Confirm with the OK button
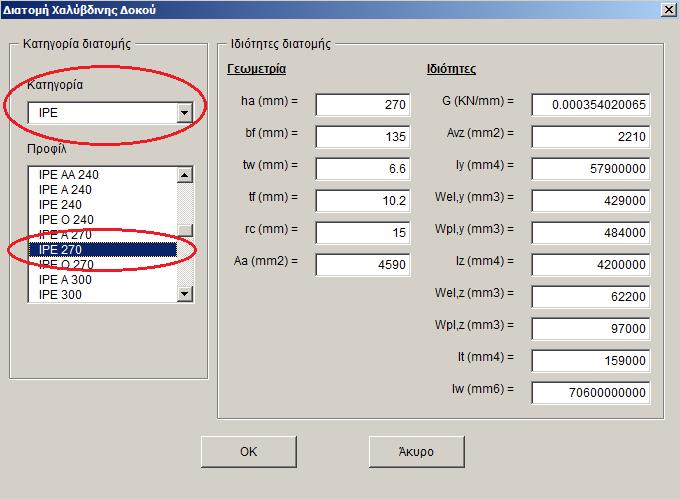The height and width of the screenshot is (499, 680). 249,452
